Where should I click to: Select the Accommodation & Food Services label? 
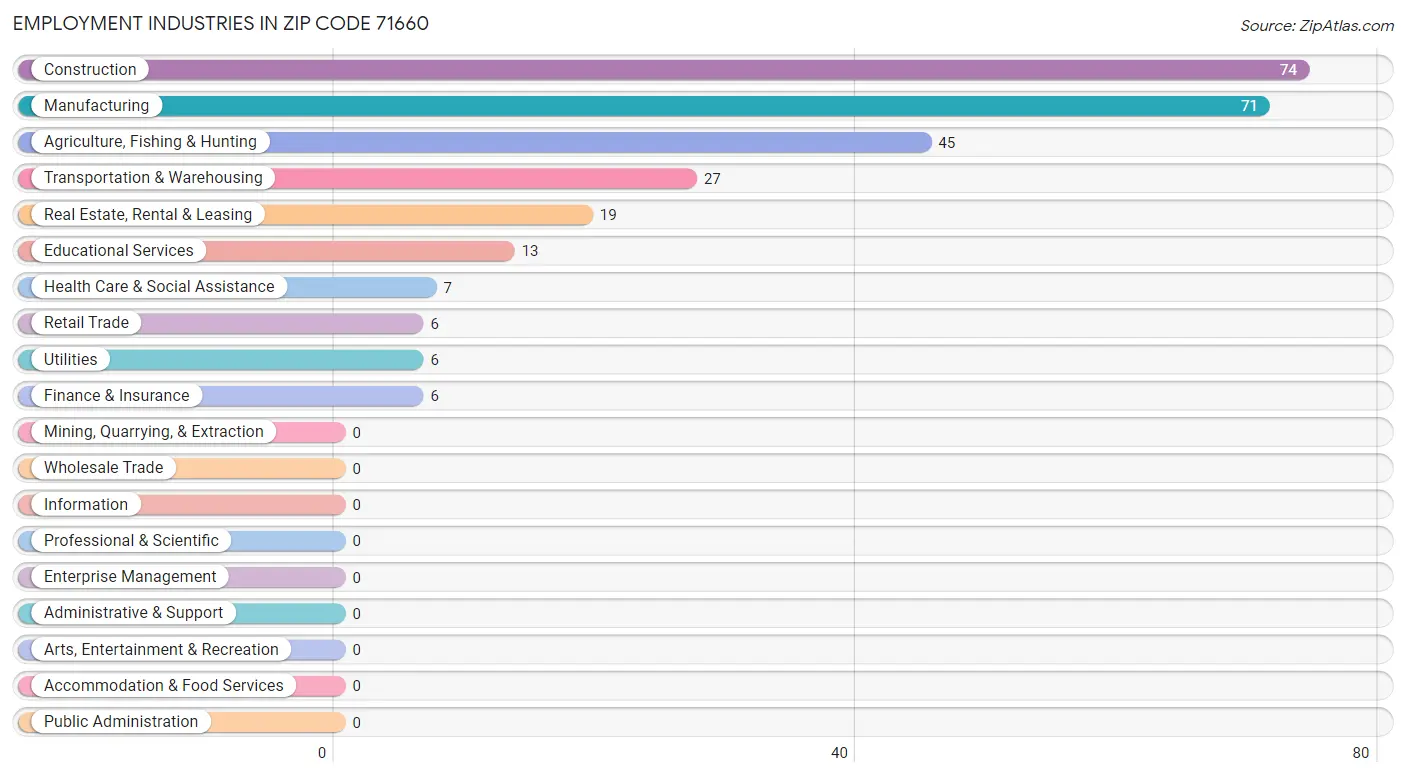tap(164, 686)
